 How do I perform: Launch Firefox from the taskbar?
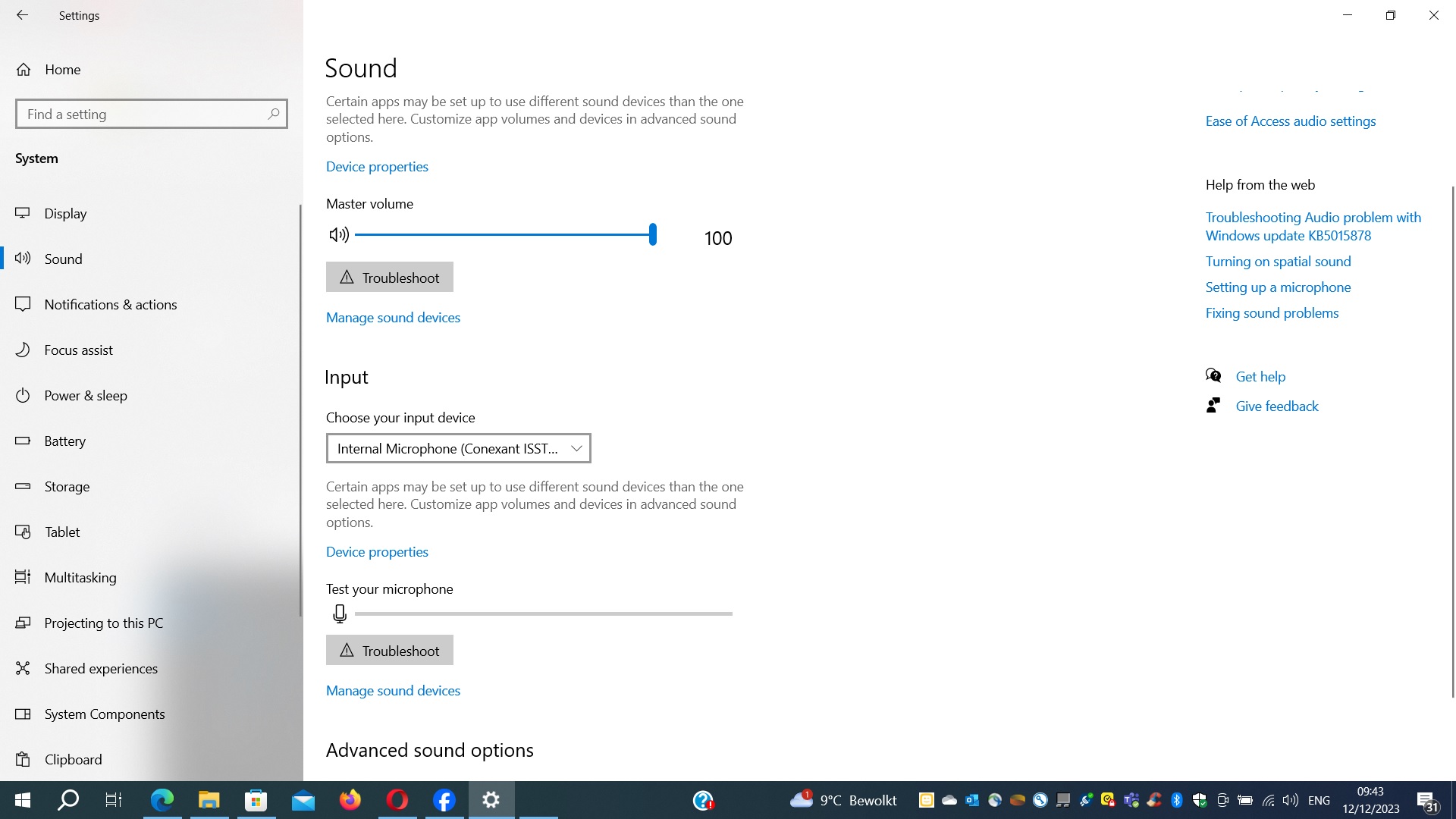point(350,800)
